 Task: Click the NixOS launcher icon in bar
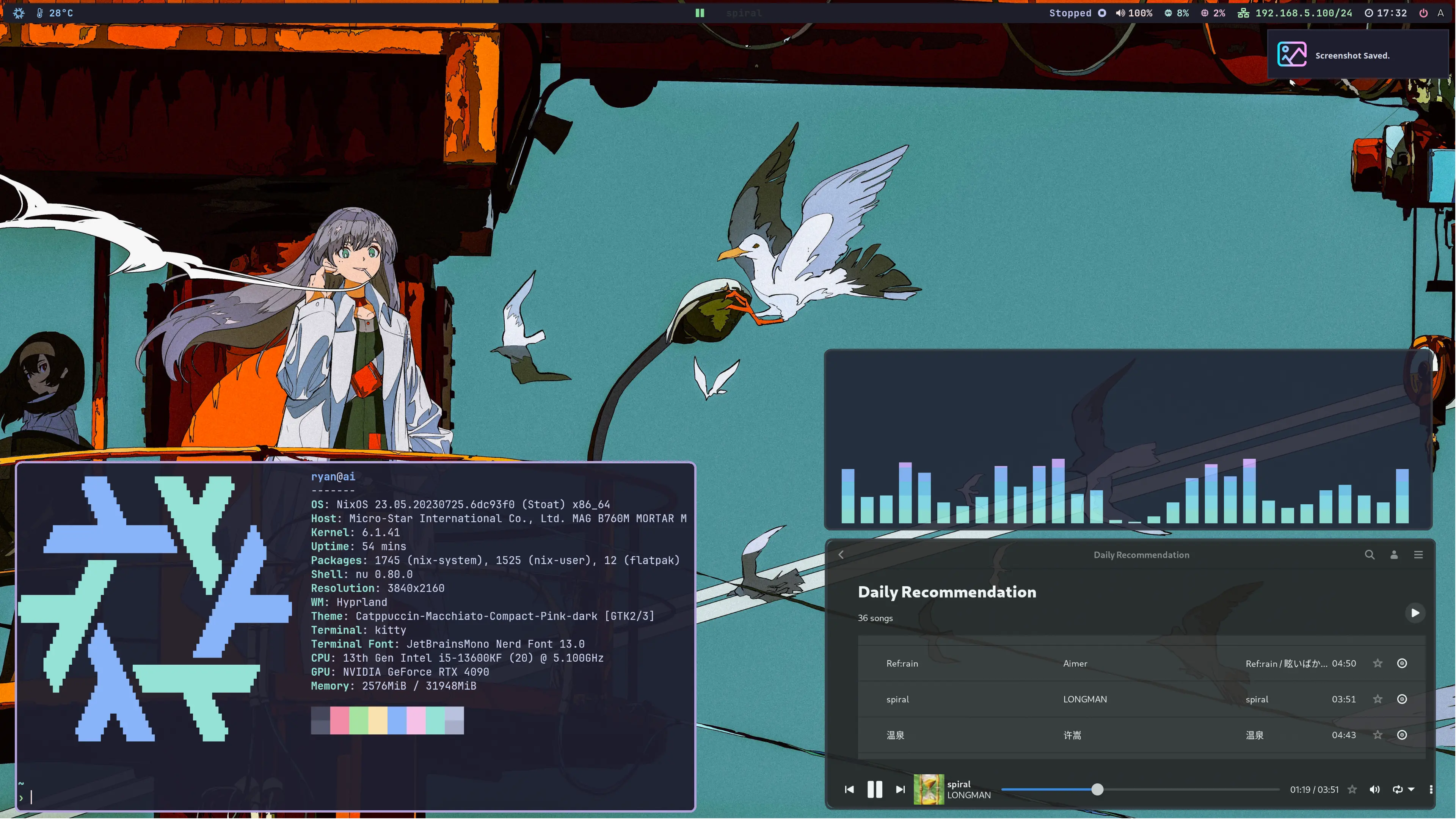pos(19,13)
